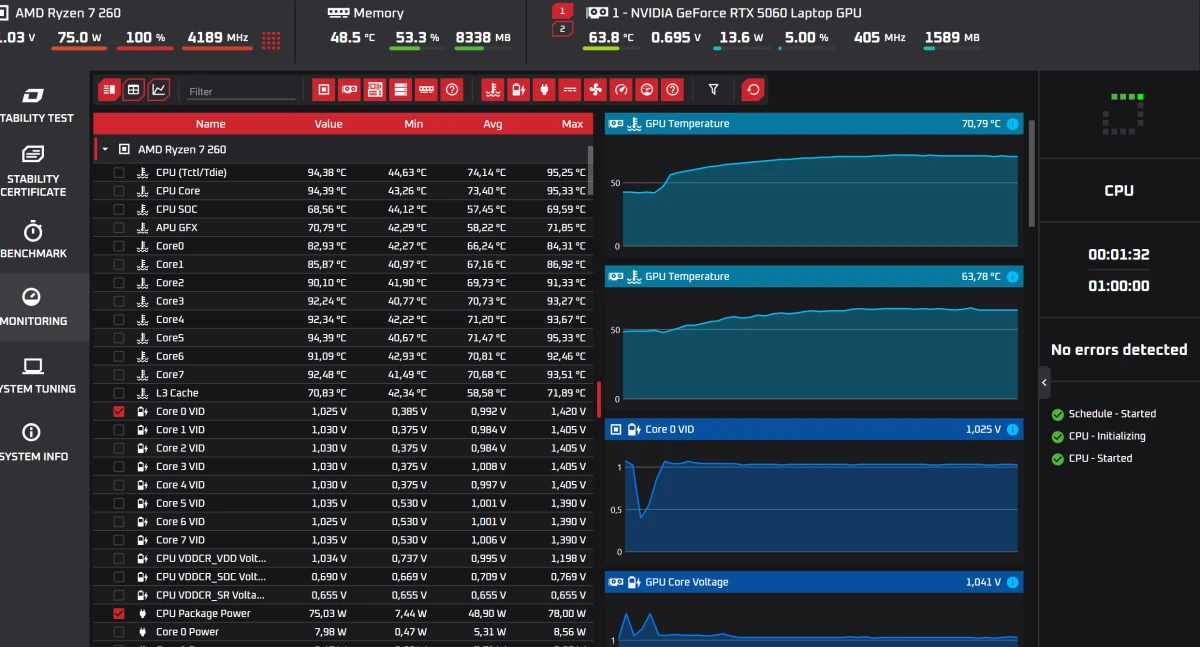Select the 'Schedule - Started' status entry
The image size is (1200, 647).
pyautogui.click(x=1104, y=414)
